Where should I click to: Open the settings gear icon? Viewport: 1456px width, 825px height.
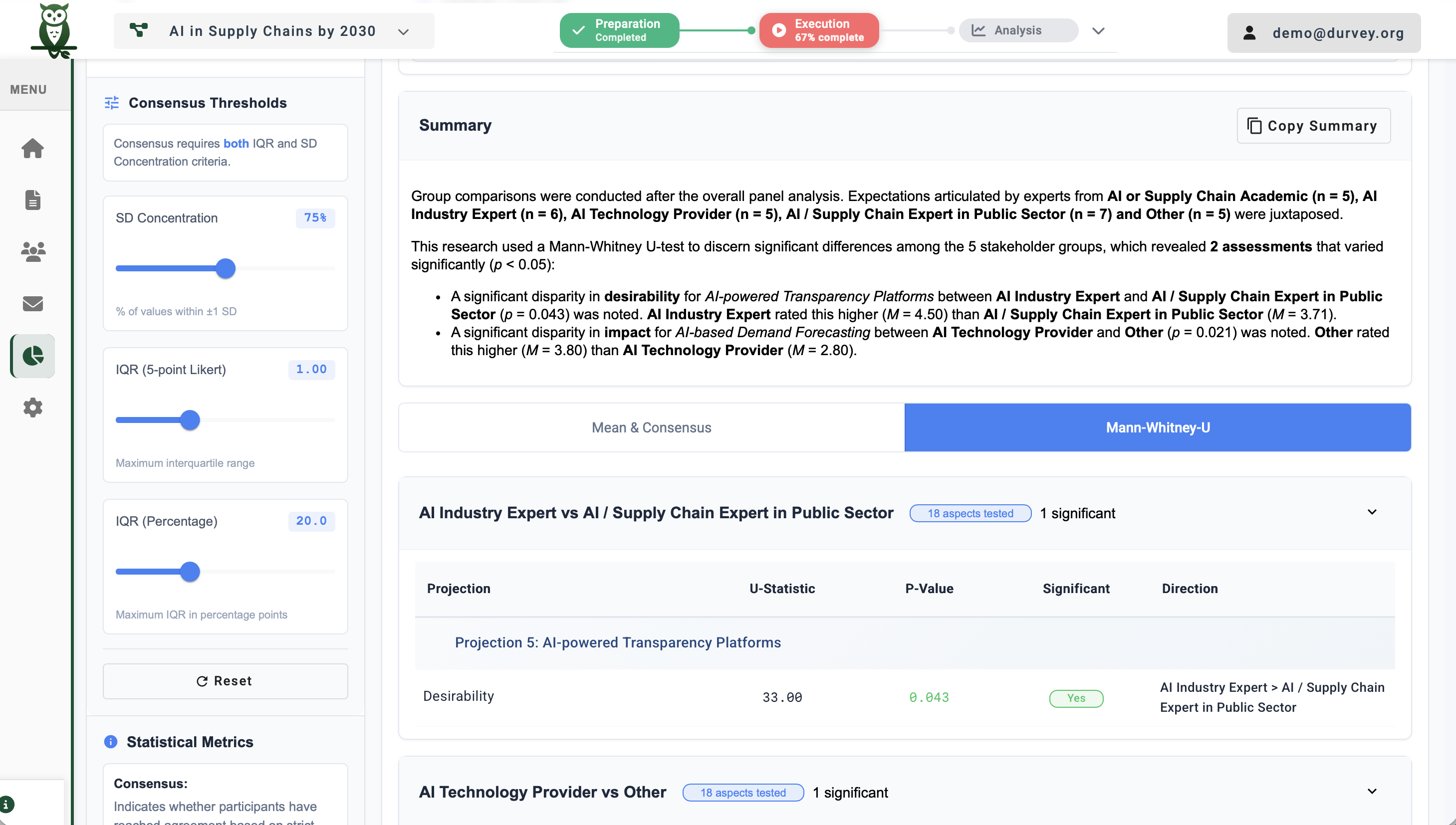click(x=32, y=408)
